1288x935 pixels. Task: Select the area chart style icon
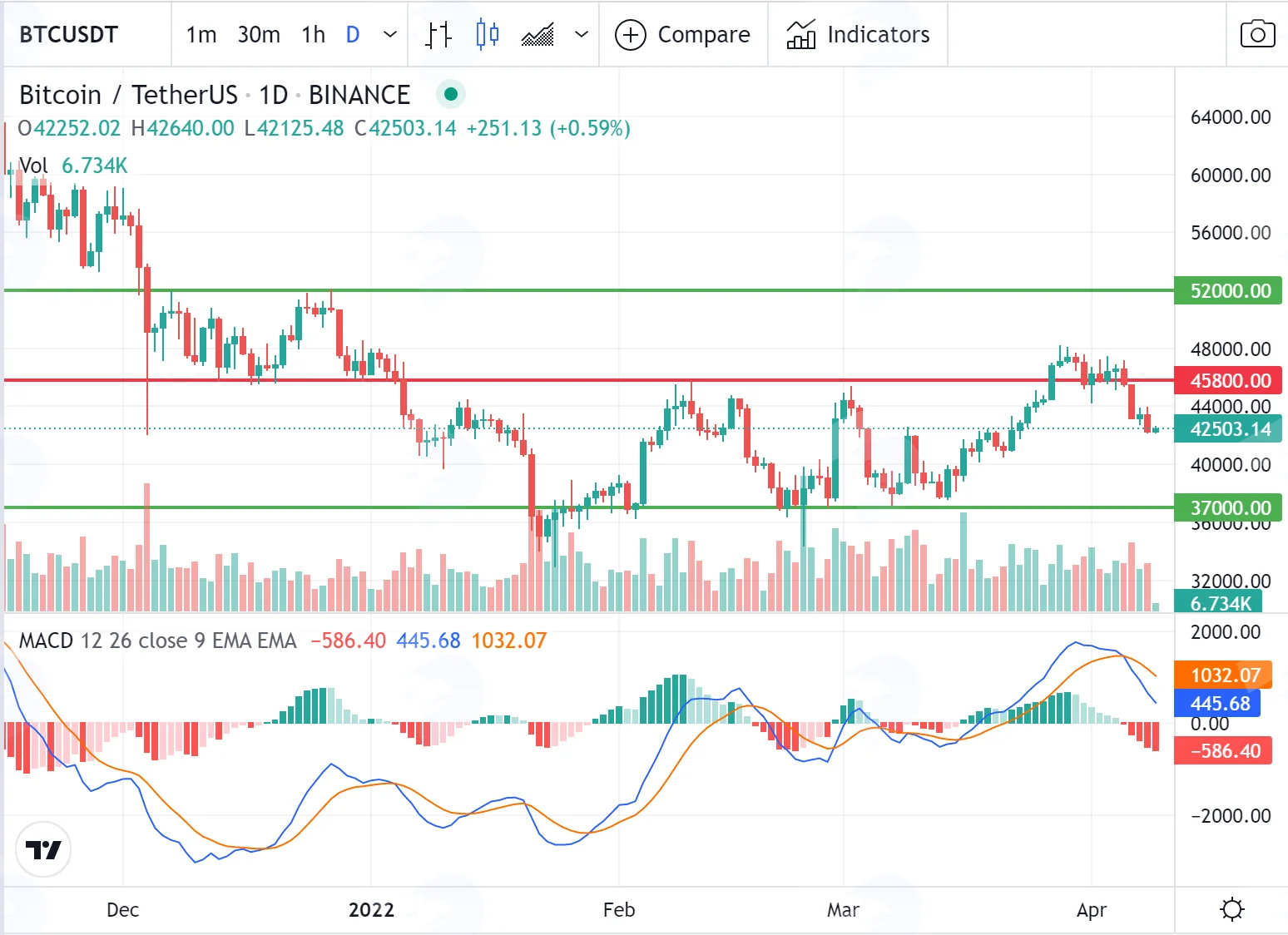(537, 35)
